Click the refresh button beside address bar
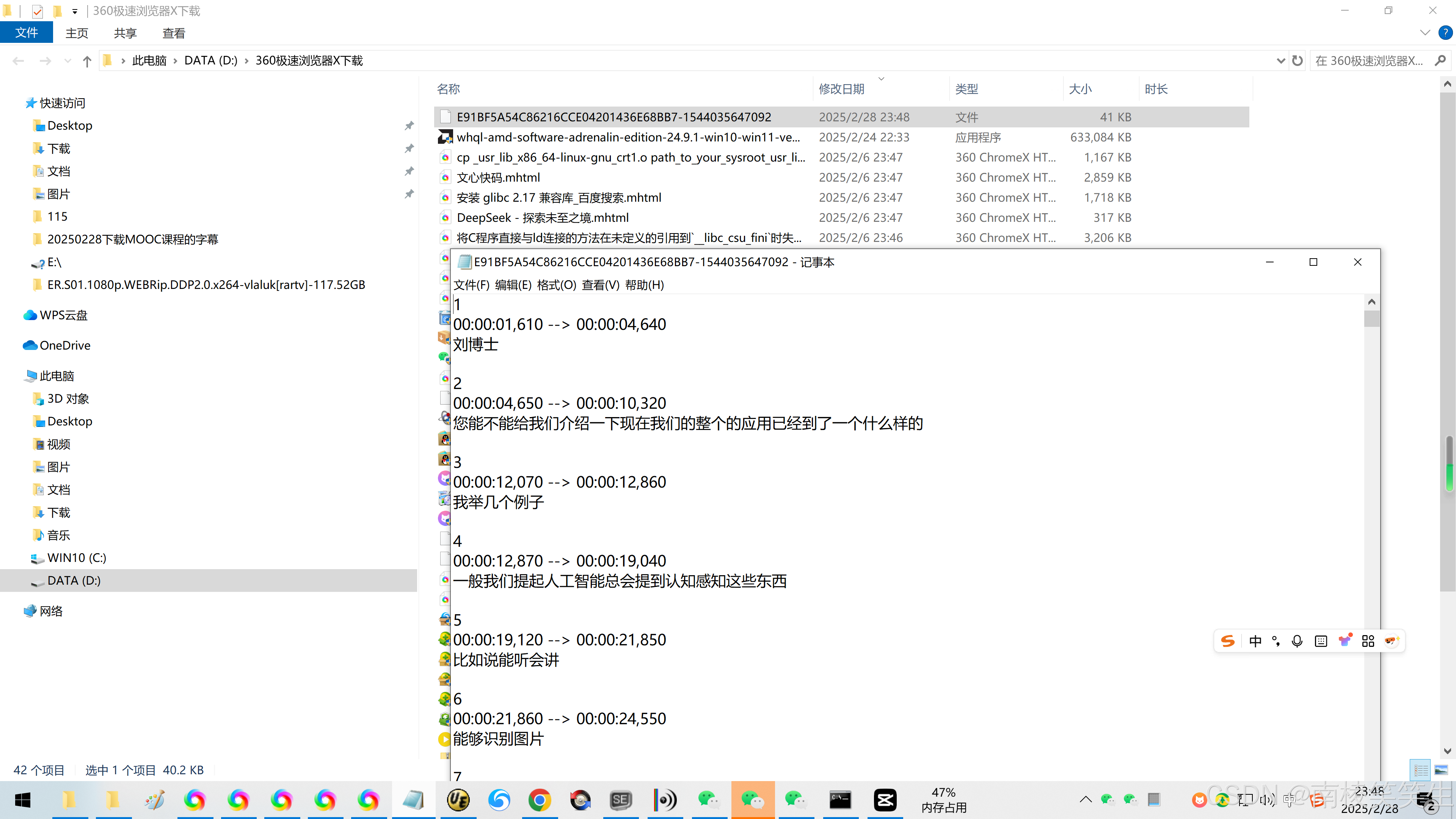The height and width of the screenshot is (819, 1456). (x=1298, y=61)
